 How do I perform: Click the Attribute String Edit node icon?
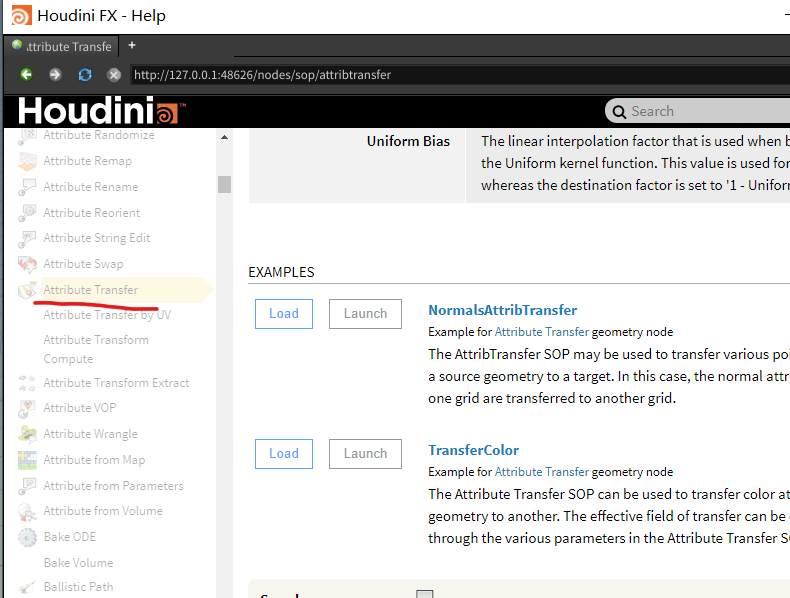27,238
